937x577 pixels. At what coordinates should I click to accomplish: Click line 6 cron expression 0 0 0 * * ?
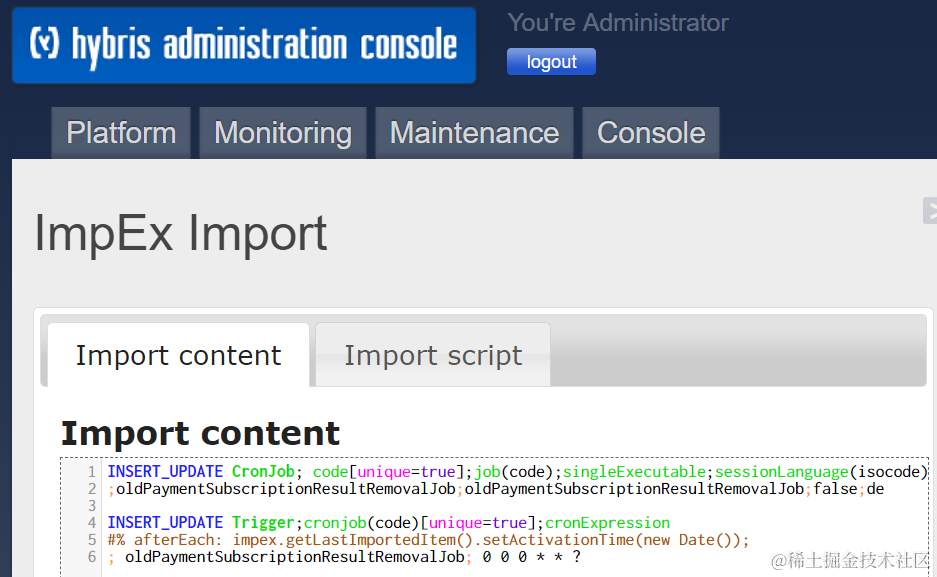531,557
